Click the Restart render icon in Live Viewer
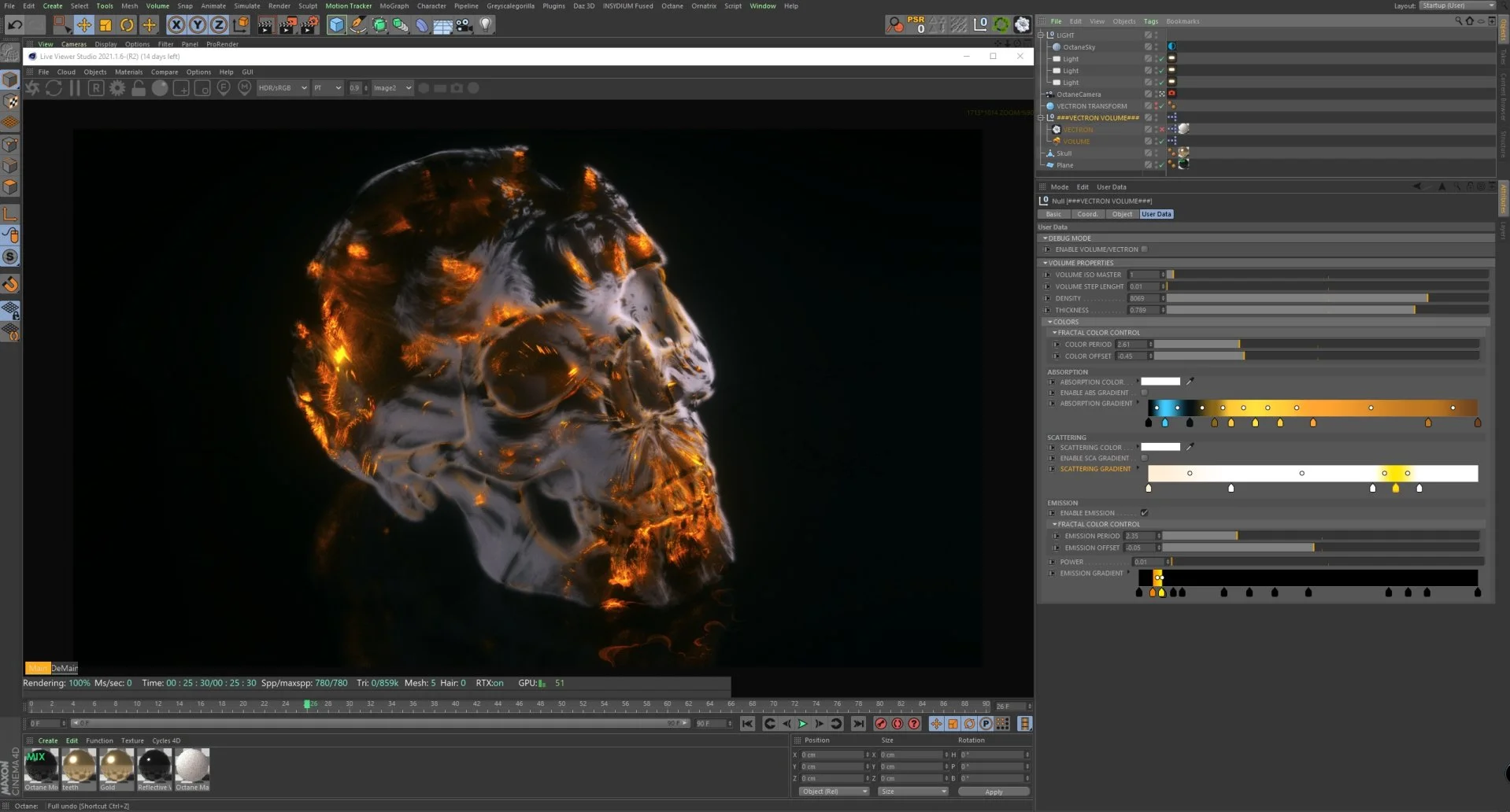Image resolution: width=1510 pixels, height=812 pixels. coord(54,87)
